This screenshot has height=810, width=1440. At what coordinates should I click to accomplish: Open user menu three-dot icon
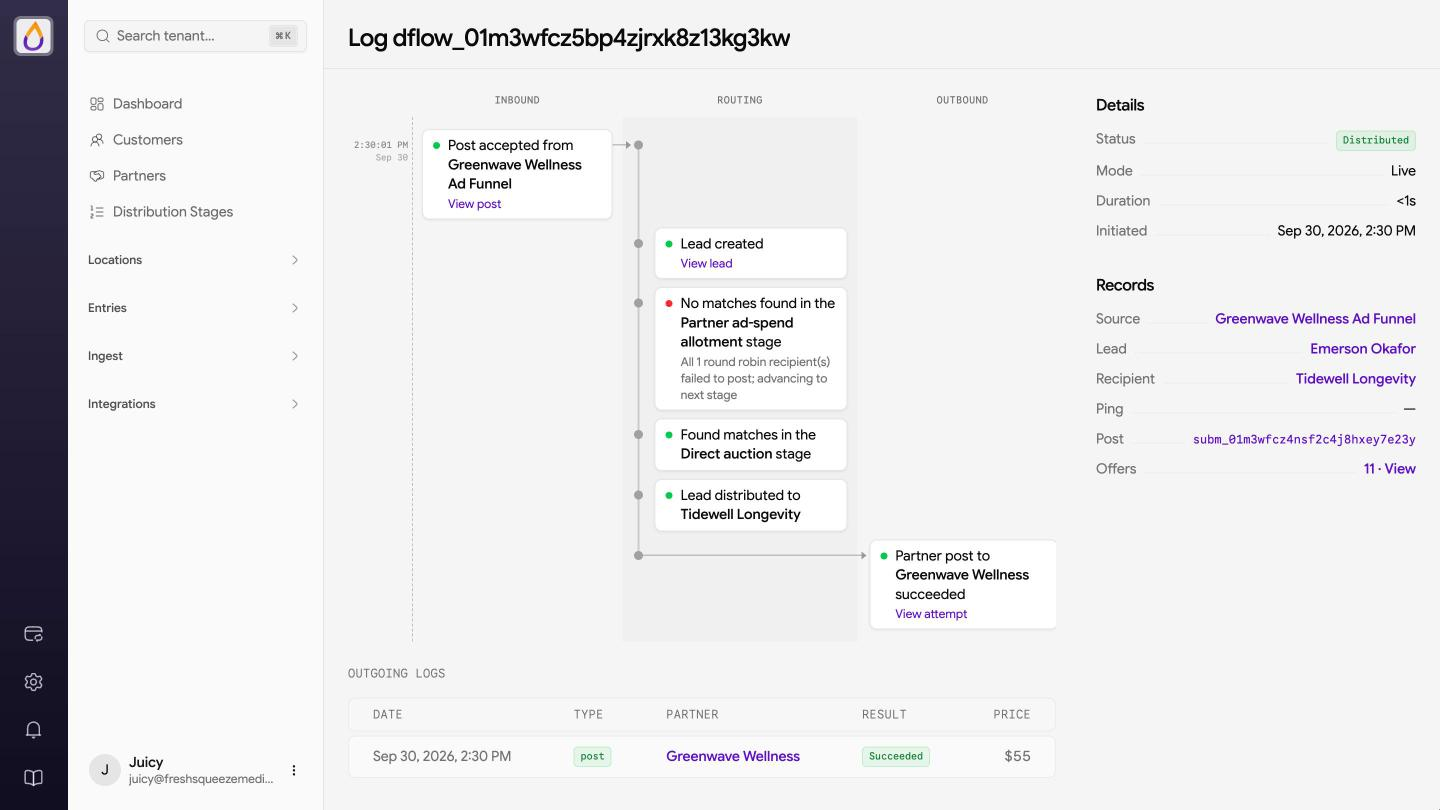pos(294,770)
